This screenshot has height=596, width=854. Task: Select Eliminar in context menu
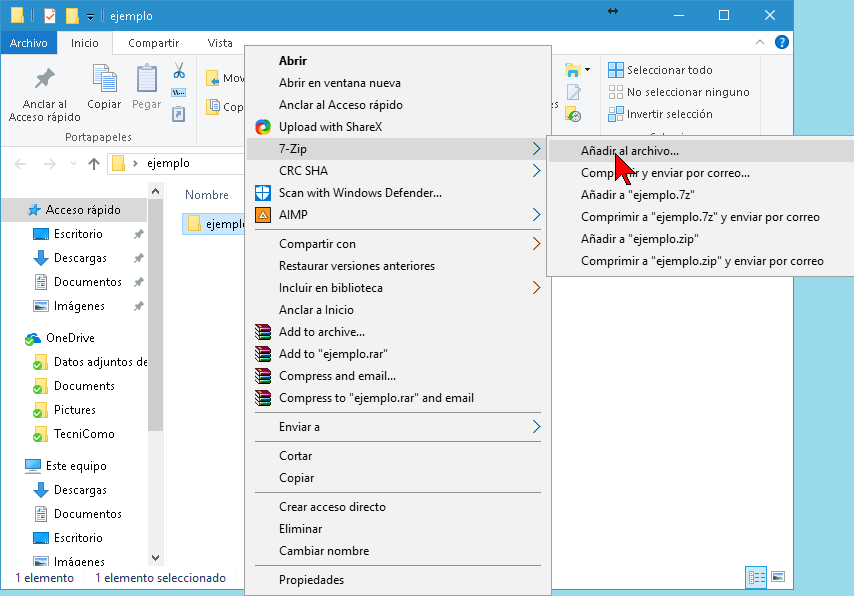[398, 529]
